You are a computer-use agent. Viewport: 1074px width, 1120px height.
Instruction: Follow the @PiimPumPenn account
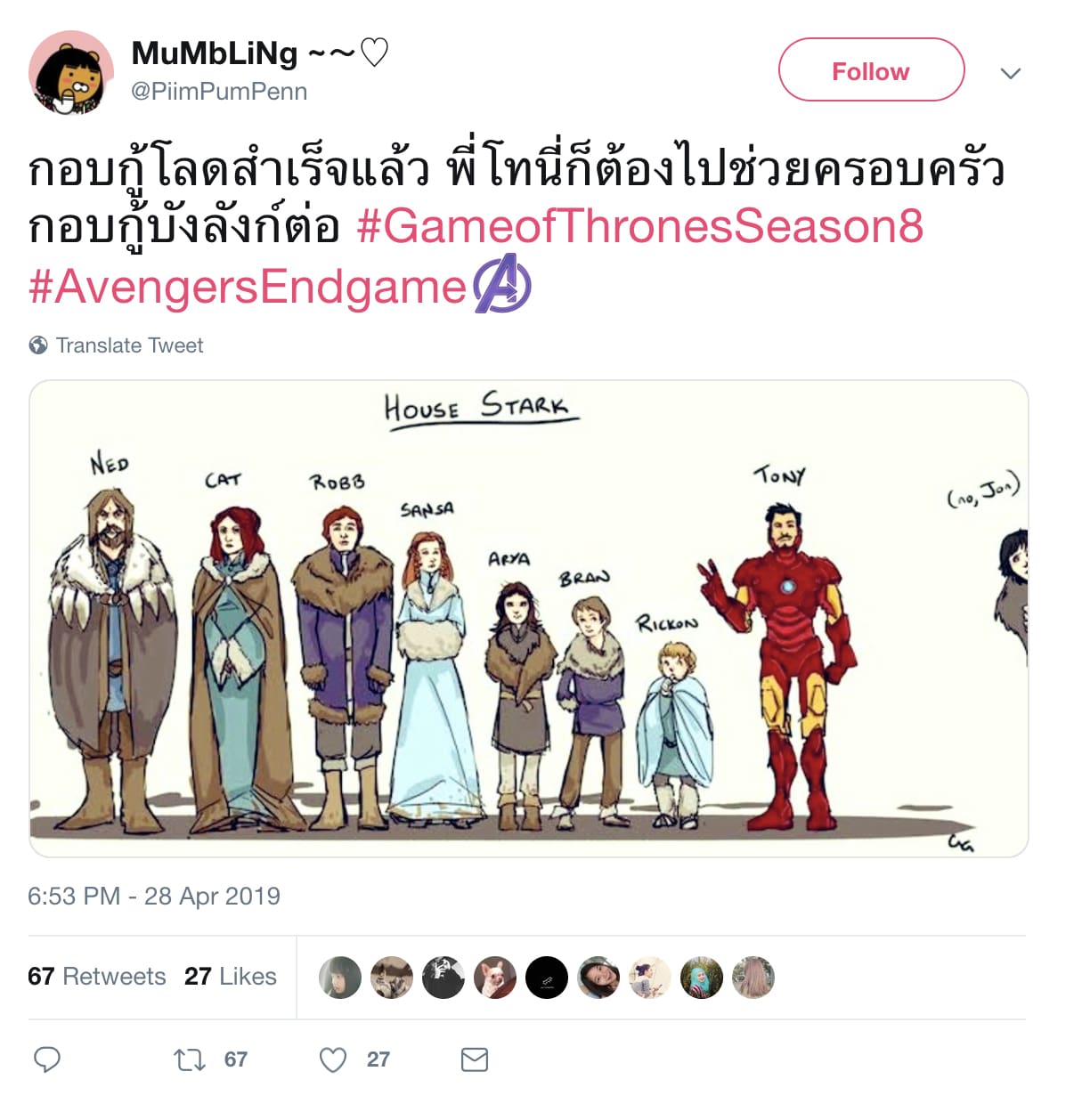(x=871, y=70)
